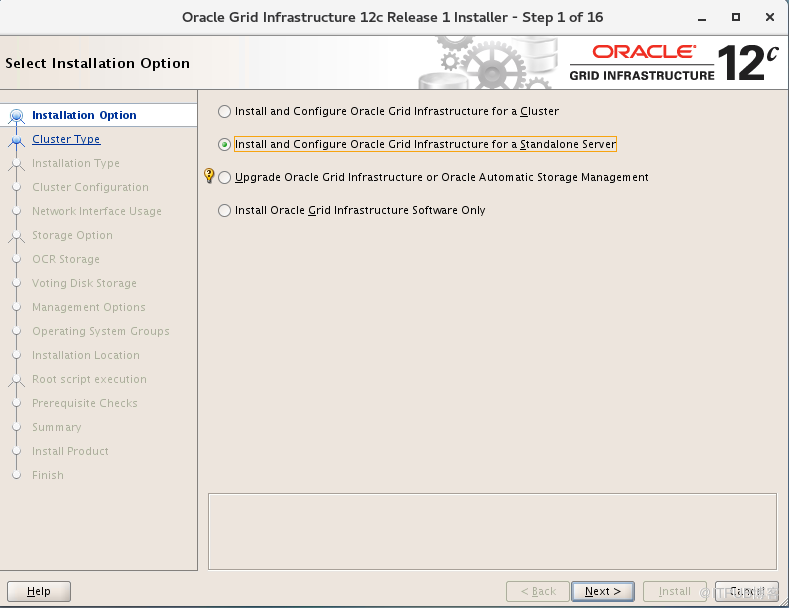The height and width of the screenshot is (608, 789).
Task: Click the Finish step label
Action: tap(48, 476)
